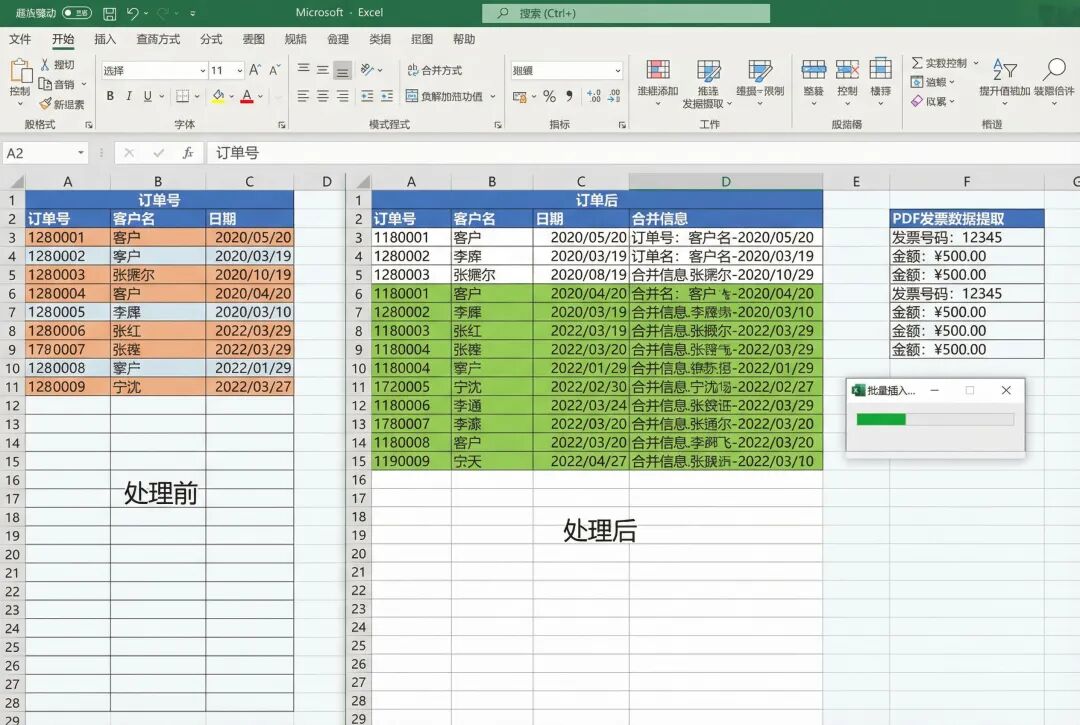The image size is (1080, 725).
Task: Open the 帮助 ribbon tab
Action: [x=464, y=39]
